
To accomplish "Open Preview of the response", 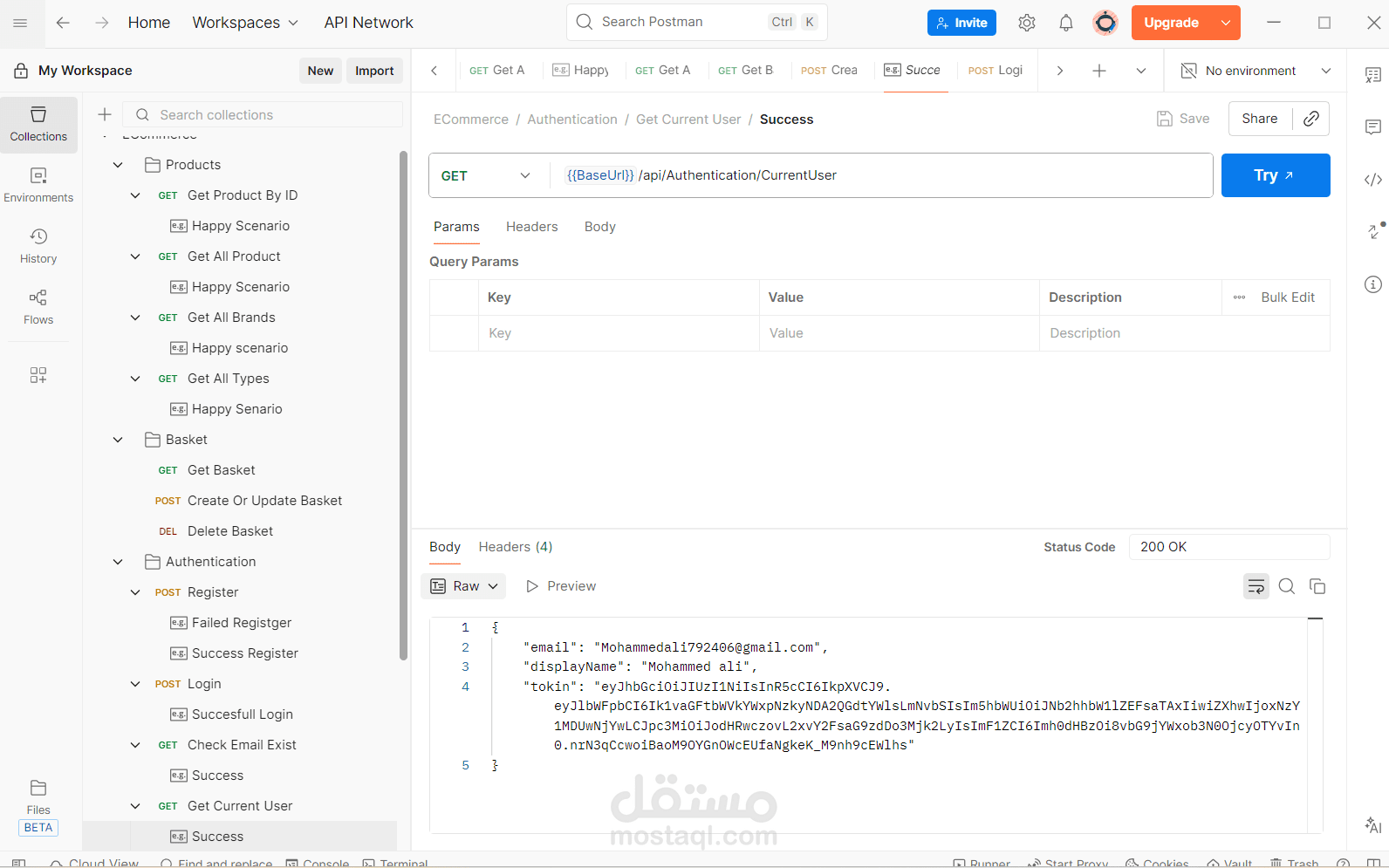I will tap(561, 586).
